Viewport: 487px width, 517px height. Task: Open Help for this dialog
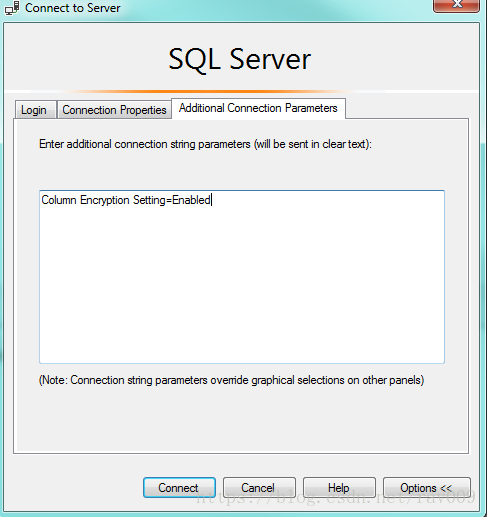coord(339,488)
